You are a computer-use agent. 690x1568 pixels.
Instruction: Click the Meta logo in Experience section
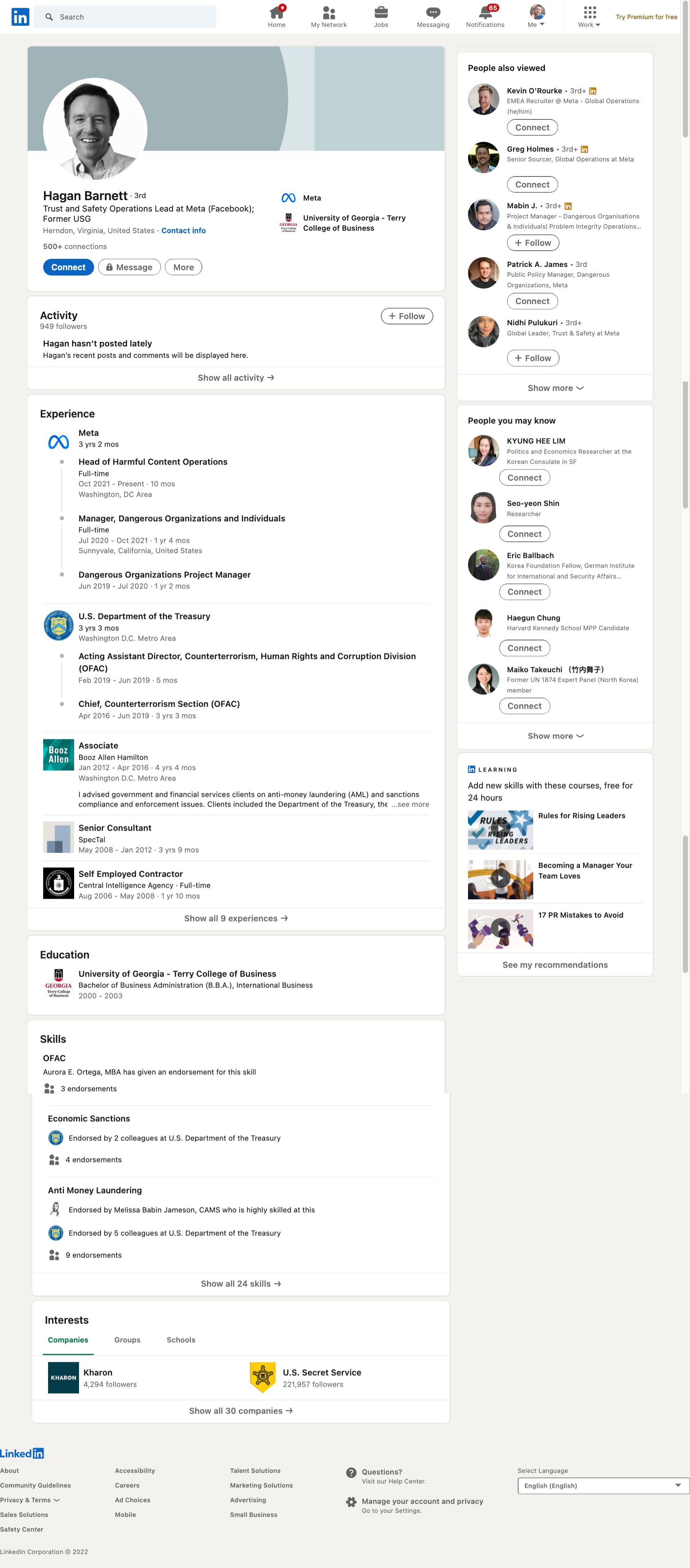[58, 442]
